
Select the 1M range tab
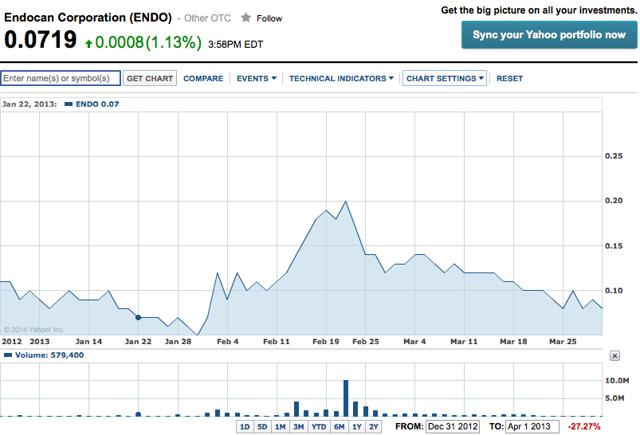280,427
